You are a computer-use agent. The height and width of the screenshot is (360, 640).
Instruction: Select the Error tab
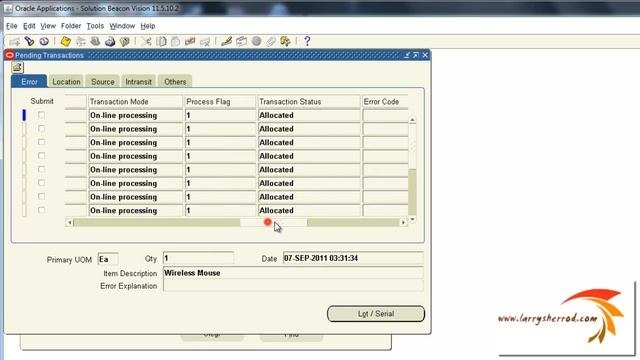click(x=29, y=82)
